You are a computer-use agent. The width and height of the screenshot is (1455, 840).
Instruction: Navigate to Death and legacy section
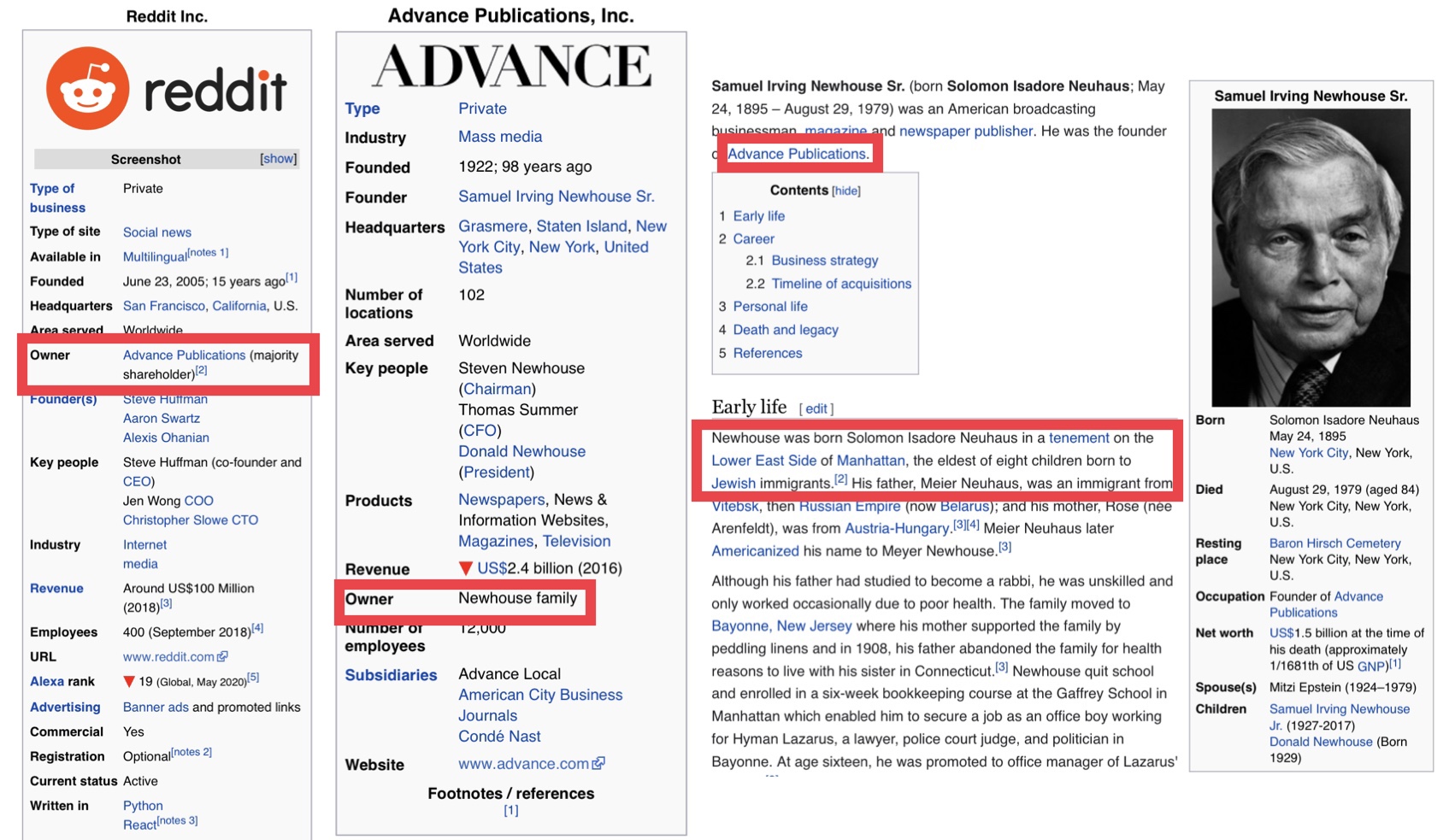786,330
